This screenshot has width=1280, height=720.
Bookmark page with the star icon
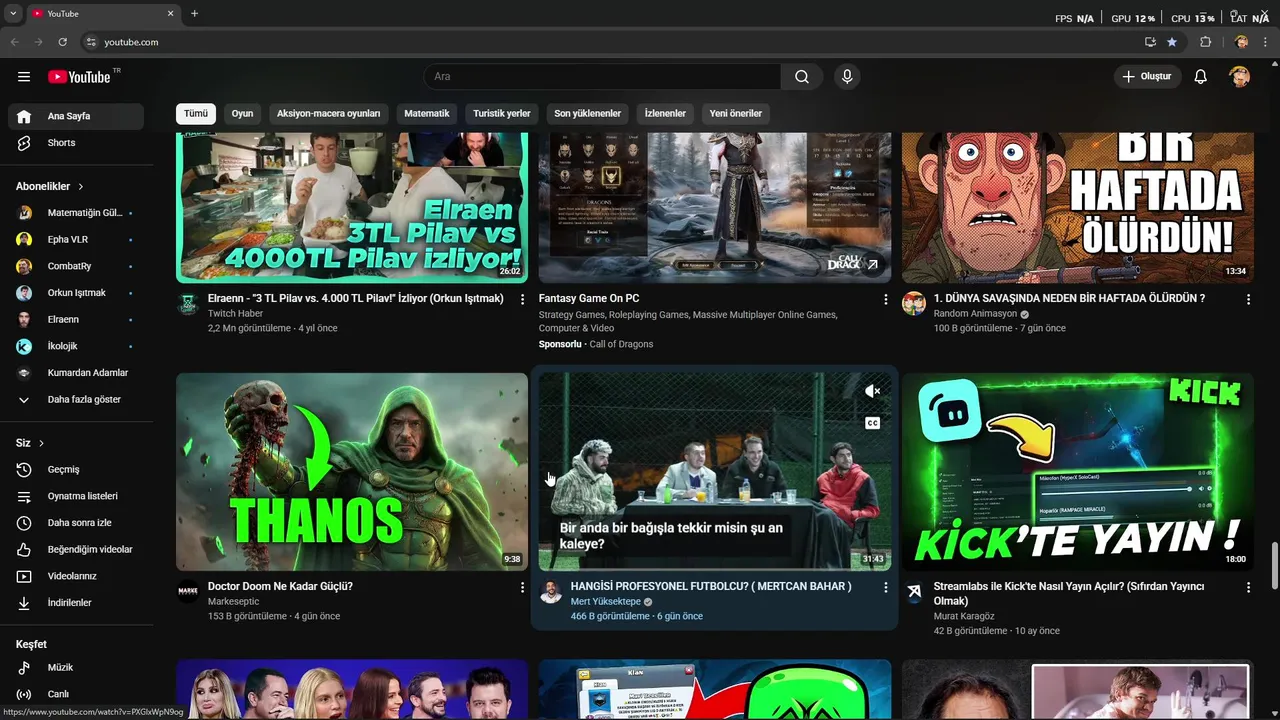pos(1172,42)
